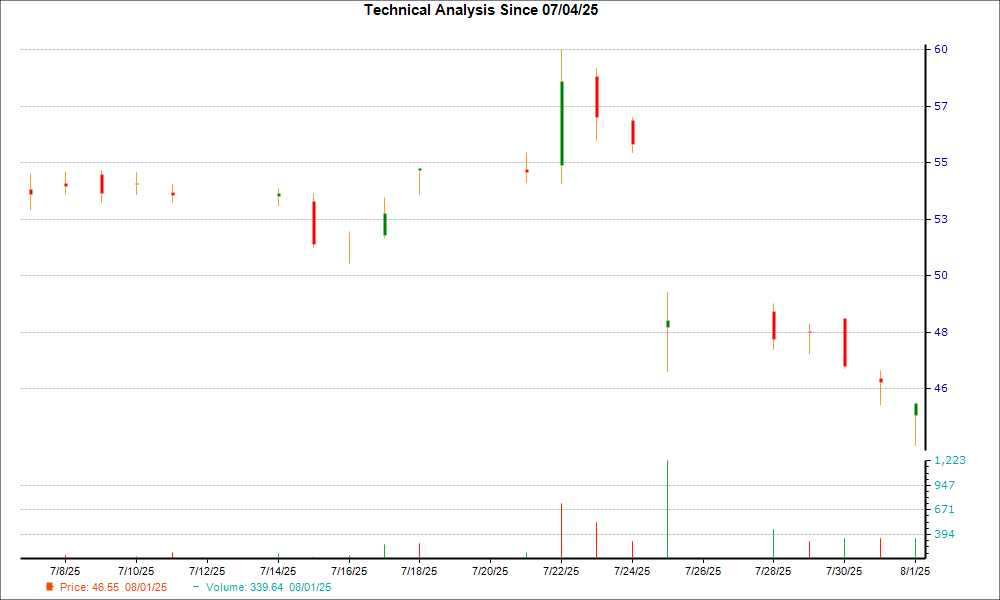Select the red candlestick above 7/24/25
Image resolution: width=1000 pixels, height=600 pixels.
(x=633, y=133)
